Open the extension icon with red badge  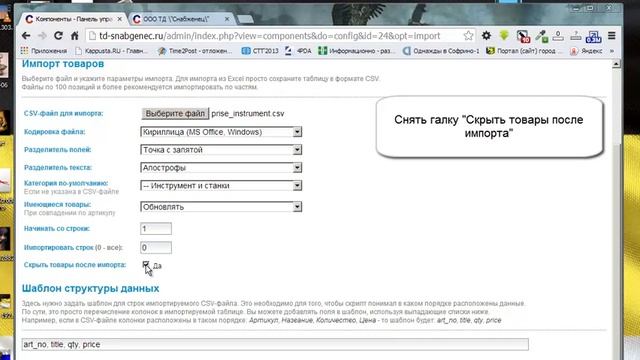pos(523,36)
